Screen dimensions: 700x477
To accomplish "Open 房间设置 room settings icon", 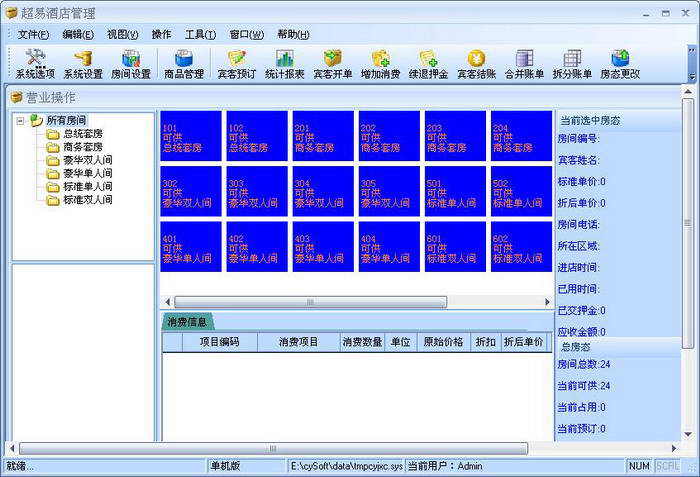I will (130, 64).
